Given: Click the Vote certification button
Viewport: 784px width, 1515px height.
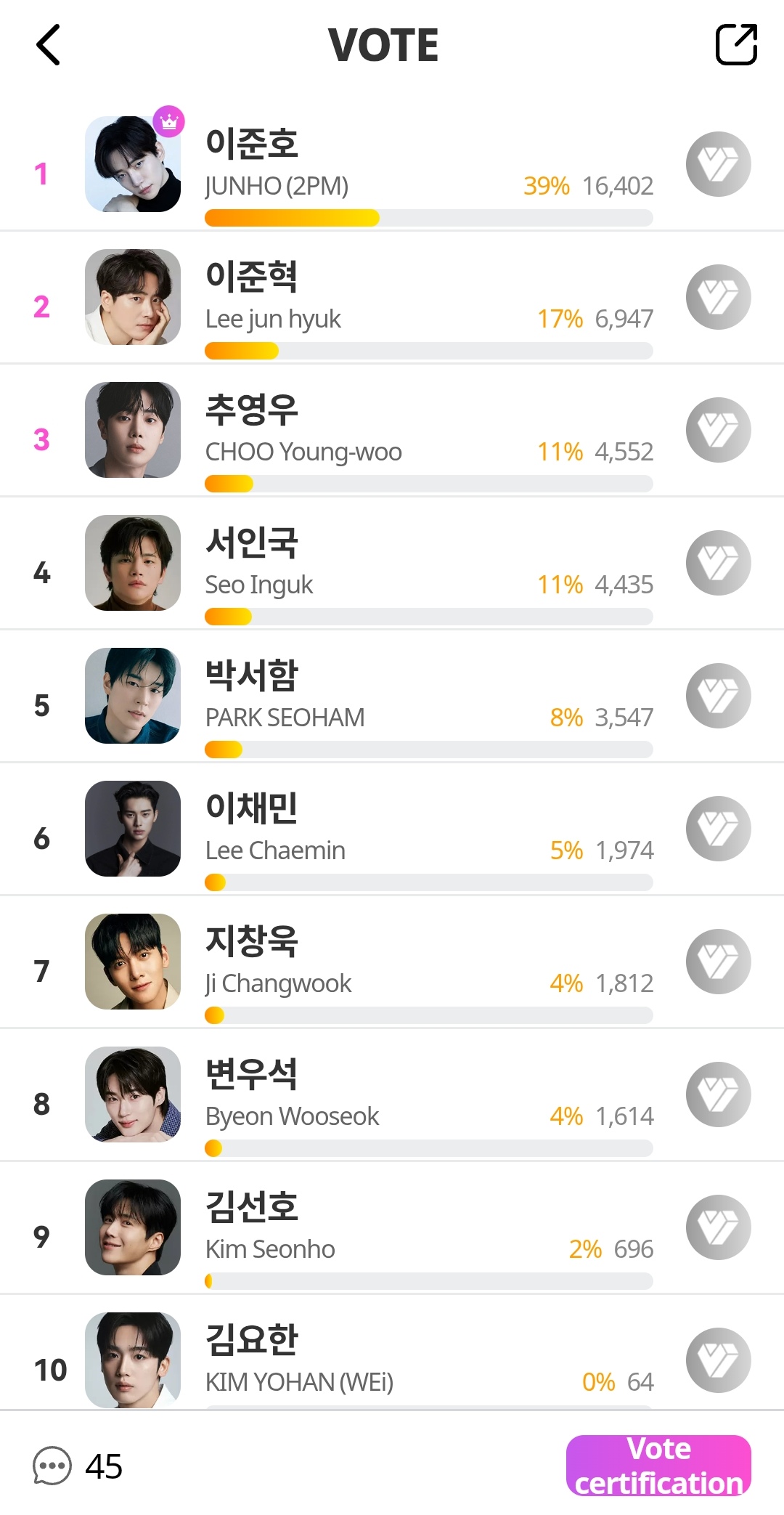Looking at the screenshot, I should click(658, 1466).
